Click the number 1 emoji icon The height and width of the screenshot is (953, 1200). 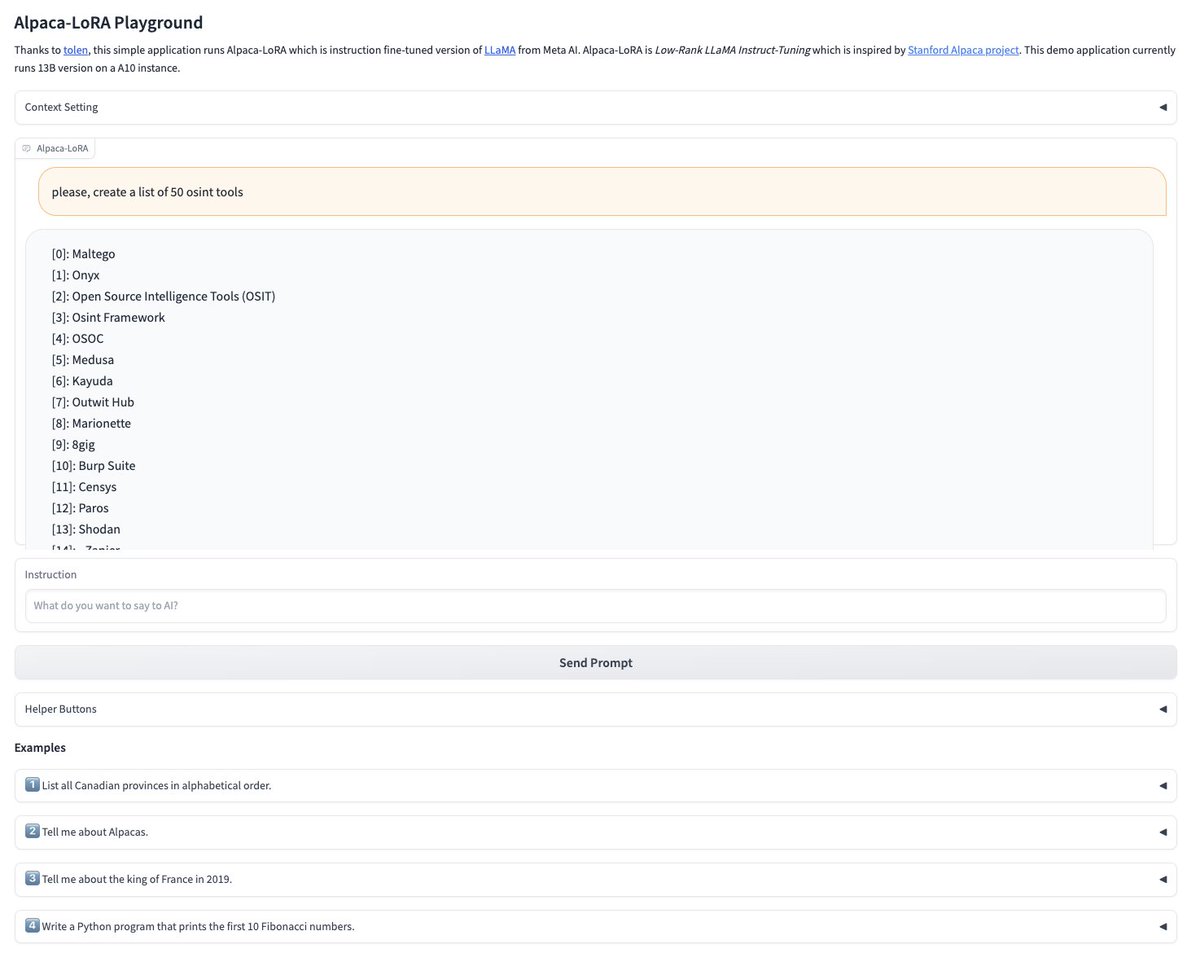point(32,785)
